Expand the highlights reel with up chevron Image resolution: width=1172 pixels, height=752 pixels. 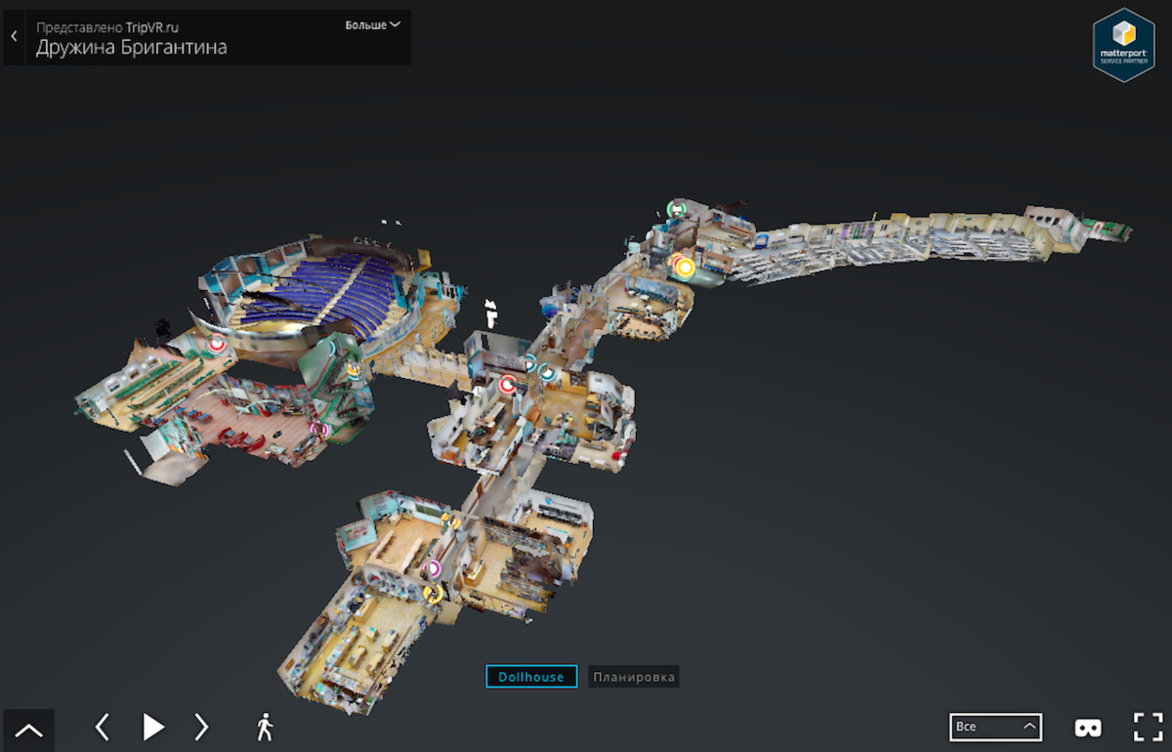tap(29, 729)
